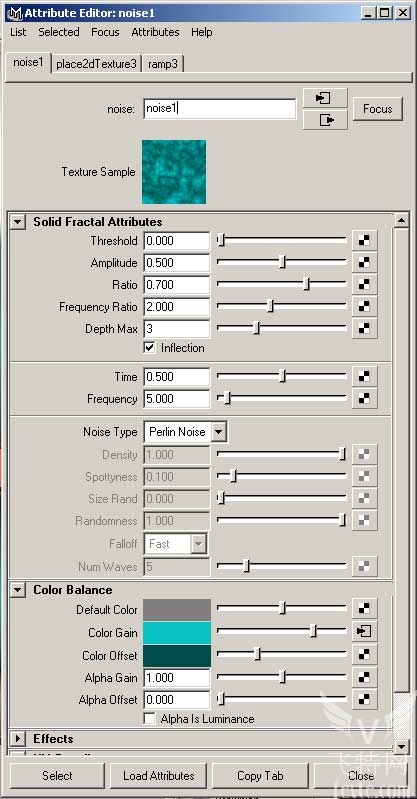Click the output connection arrow beside noise name
This screenshot has height=799, width=417.
[x=325, y=120]
